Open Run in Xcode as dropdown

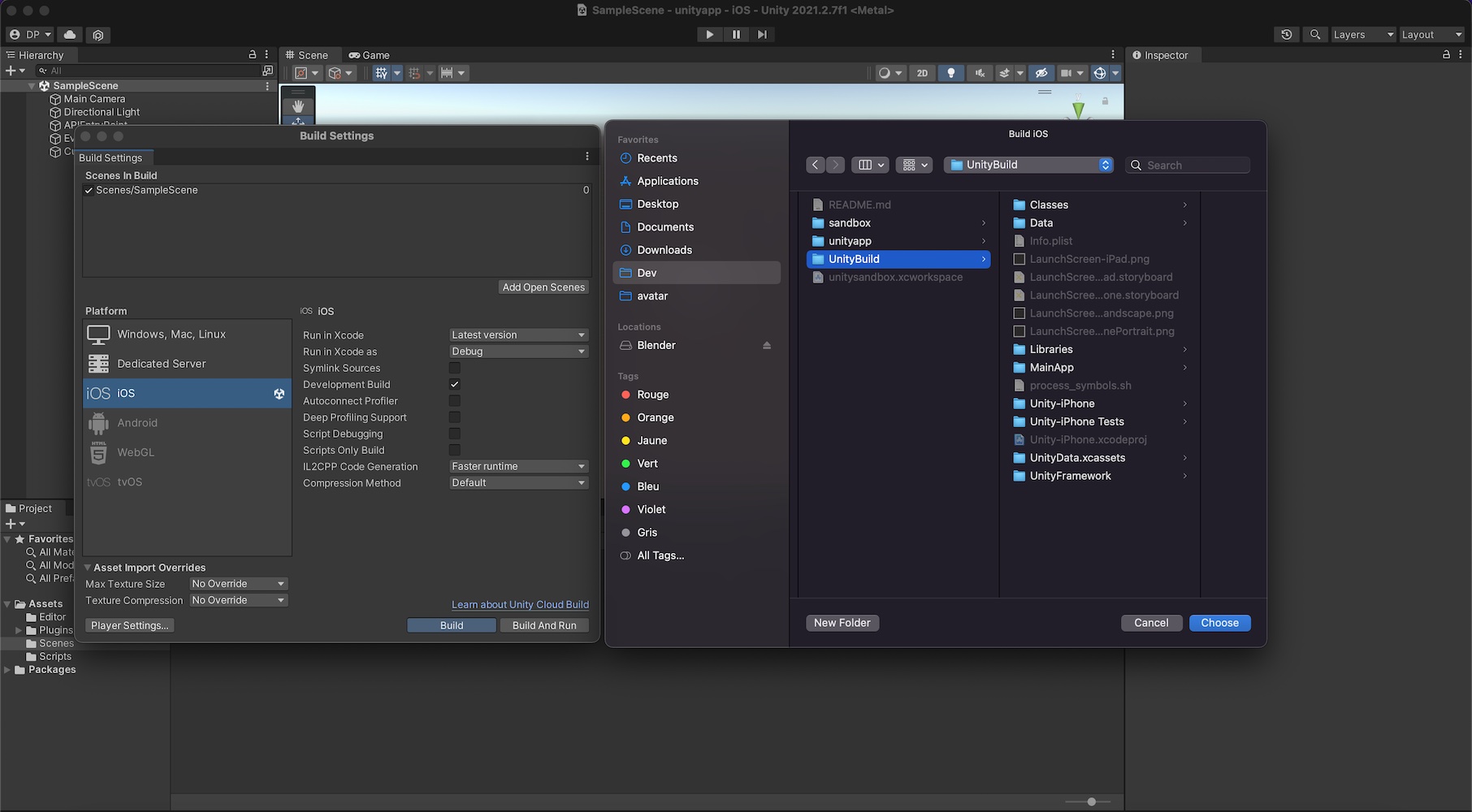(x=518, y=351)
